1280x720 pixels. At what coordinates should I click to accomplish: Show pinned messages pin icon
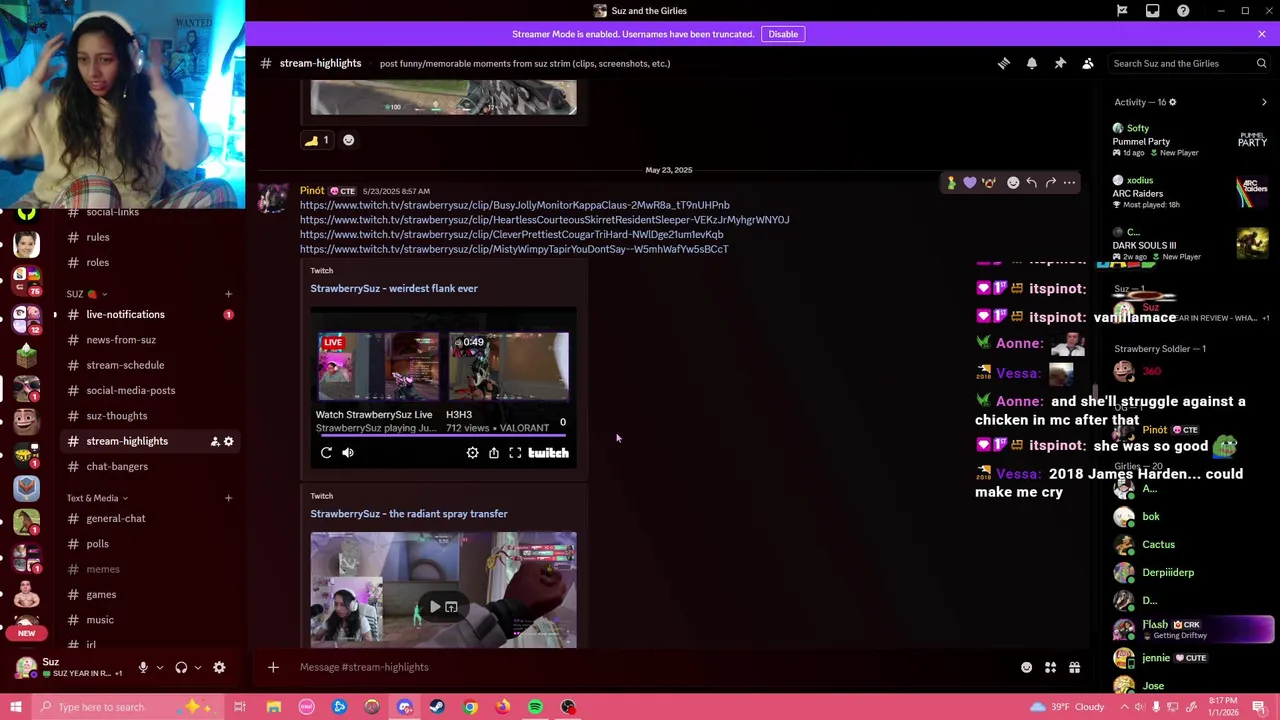(1060, 63)
